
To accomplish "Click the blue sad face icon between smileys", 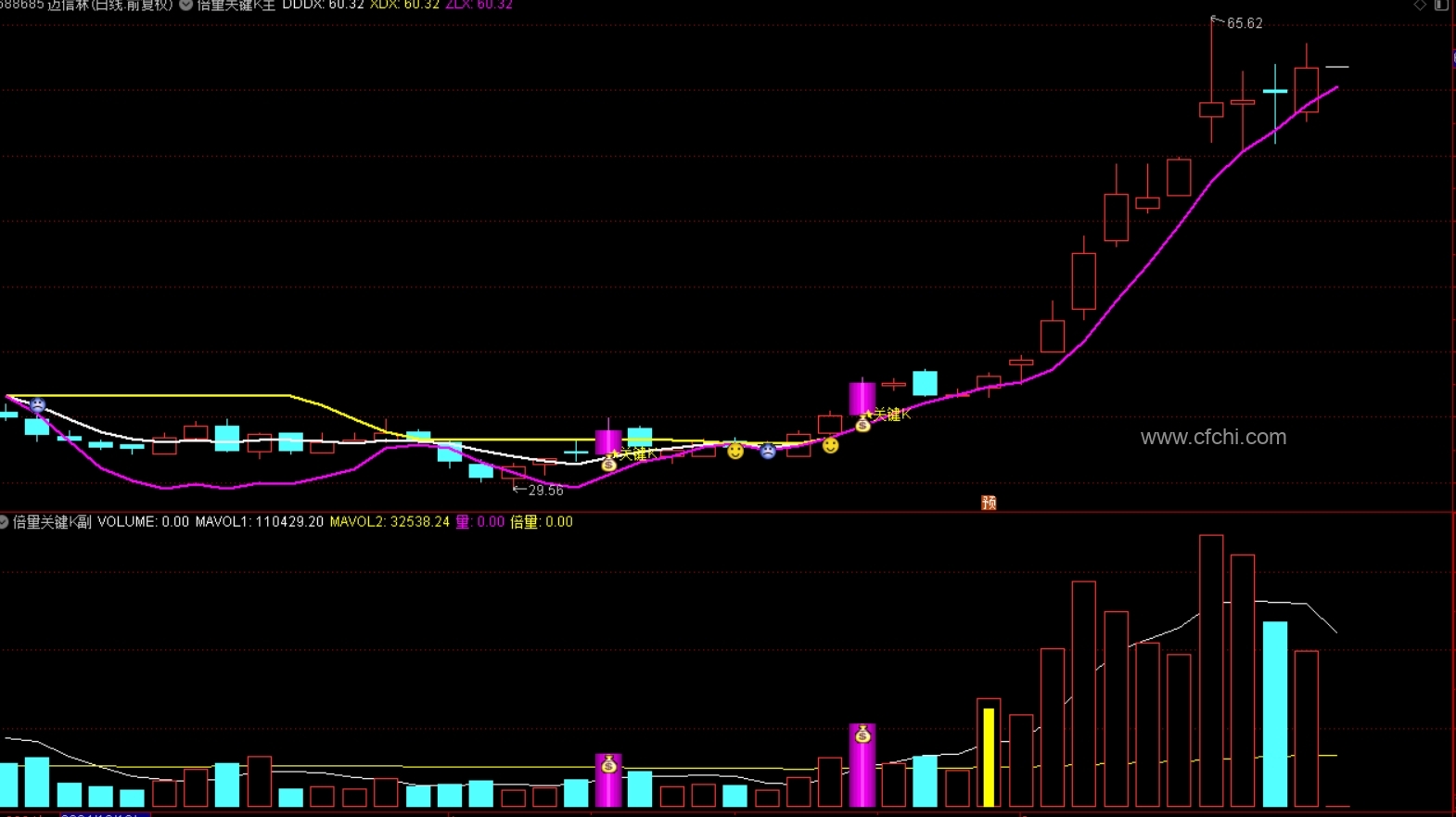I will tap(768, 452).
